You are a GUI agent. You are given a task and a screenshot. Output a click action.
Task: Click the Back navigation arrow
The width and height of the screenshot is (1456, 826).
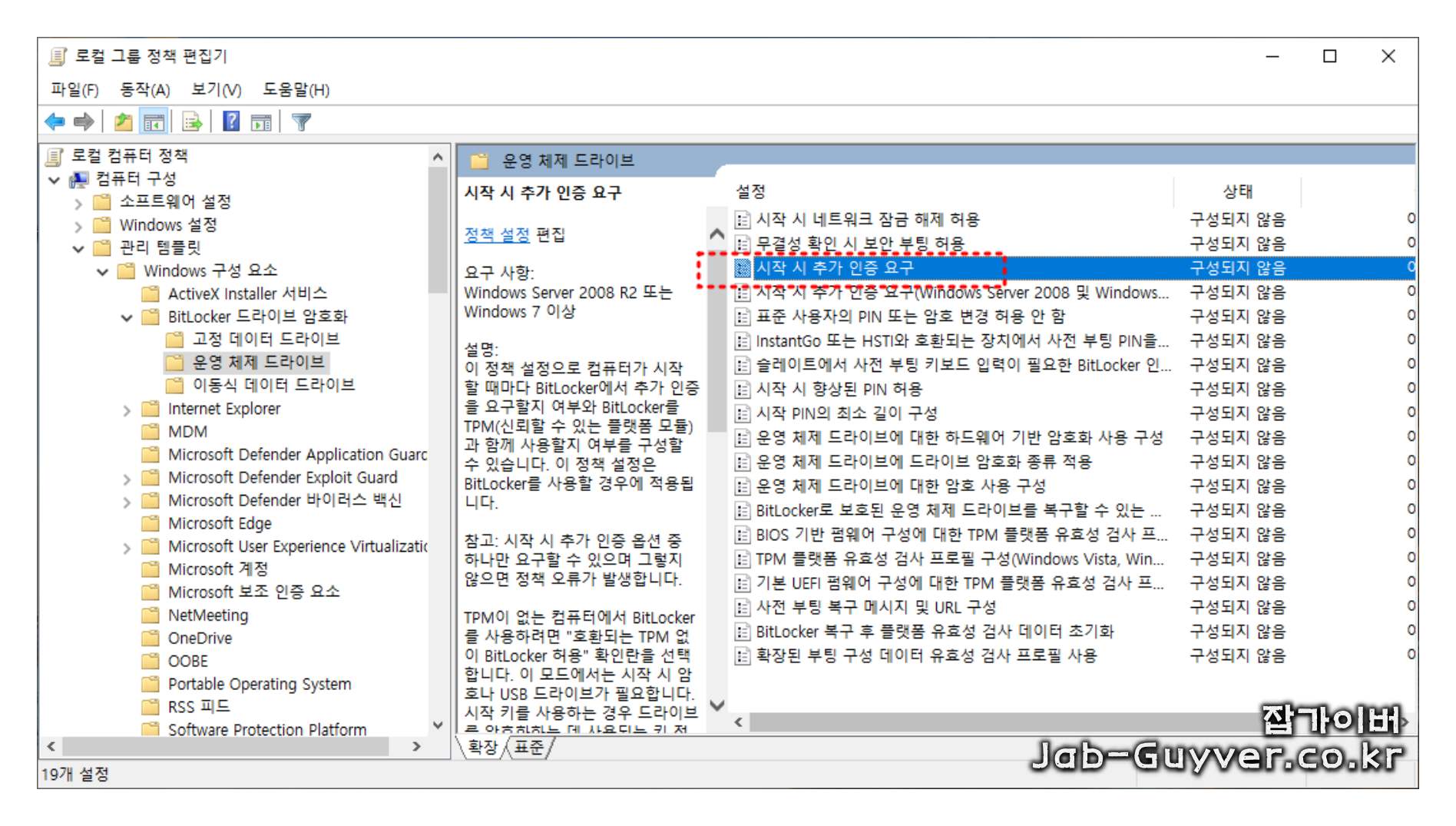pos(55,121)
